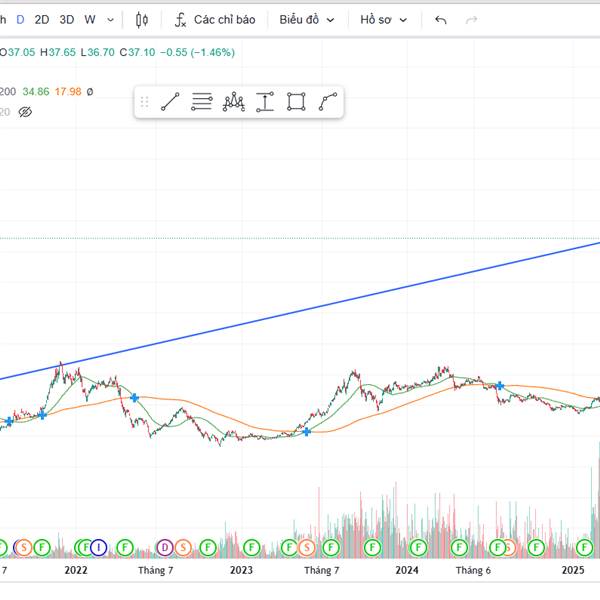
Task: Click the change value −0.55 (−1.46%)
Action: pyautogui.click(x=197, y=52)
